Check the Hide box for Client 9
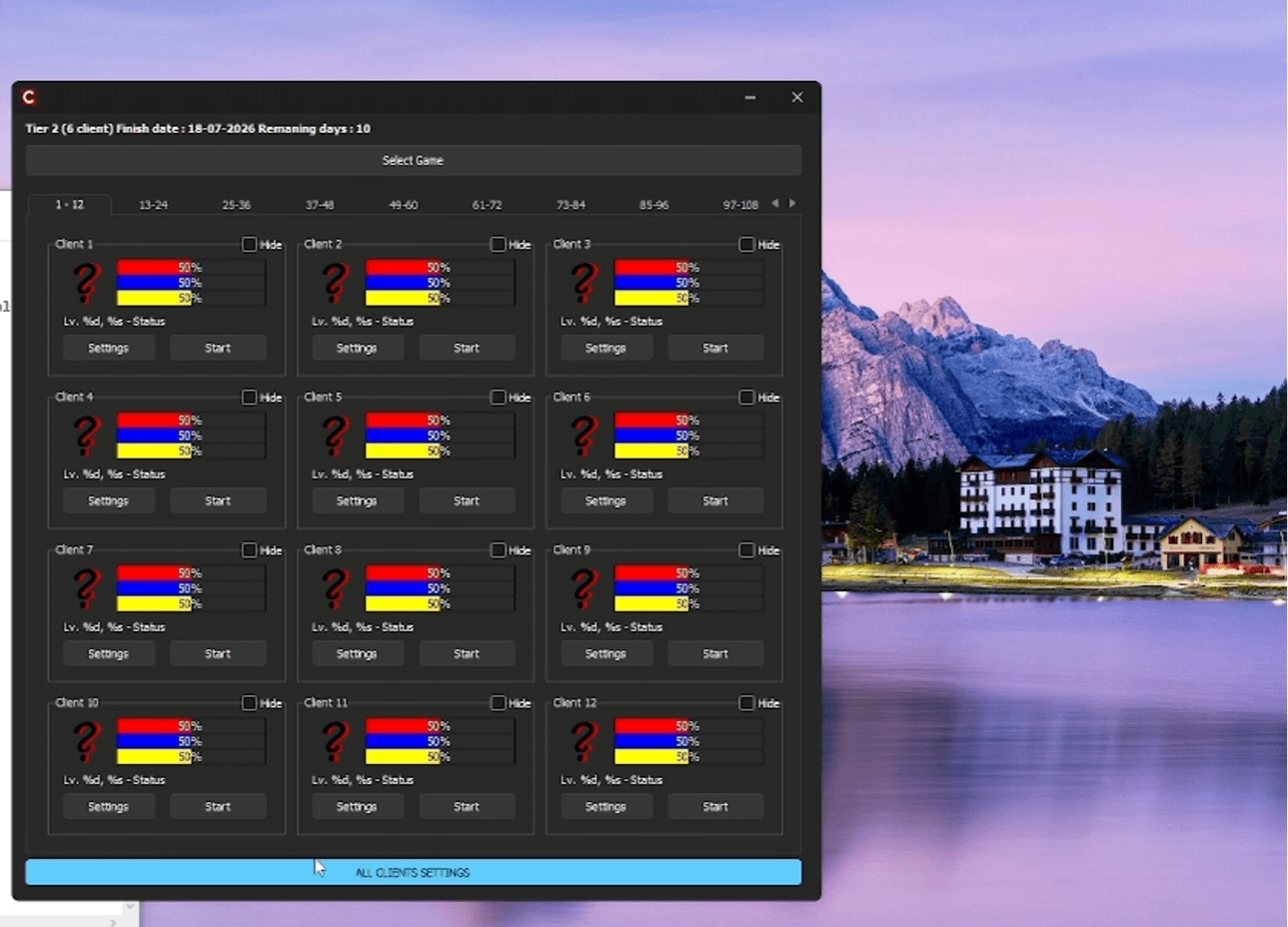 point(746,549)
